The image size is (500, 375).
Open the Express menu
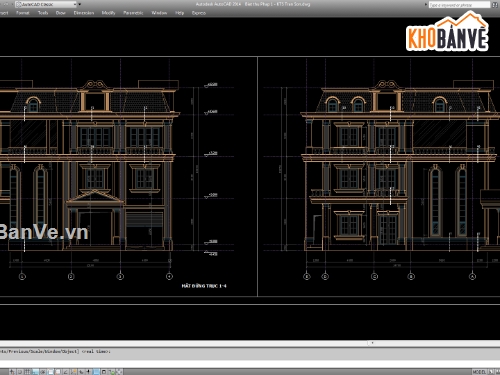199,13
